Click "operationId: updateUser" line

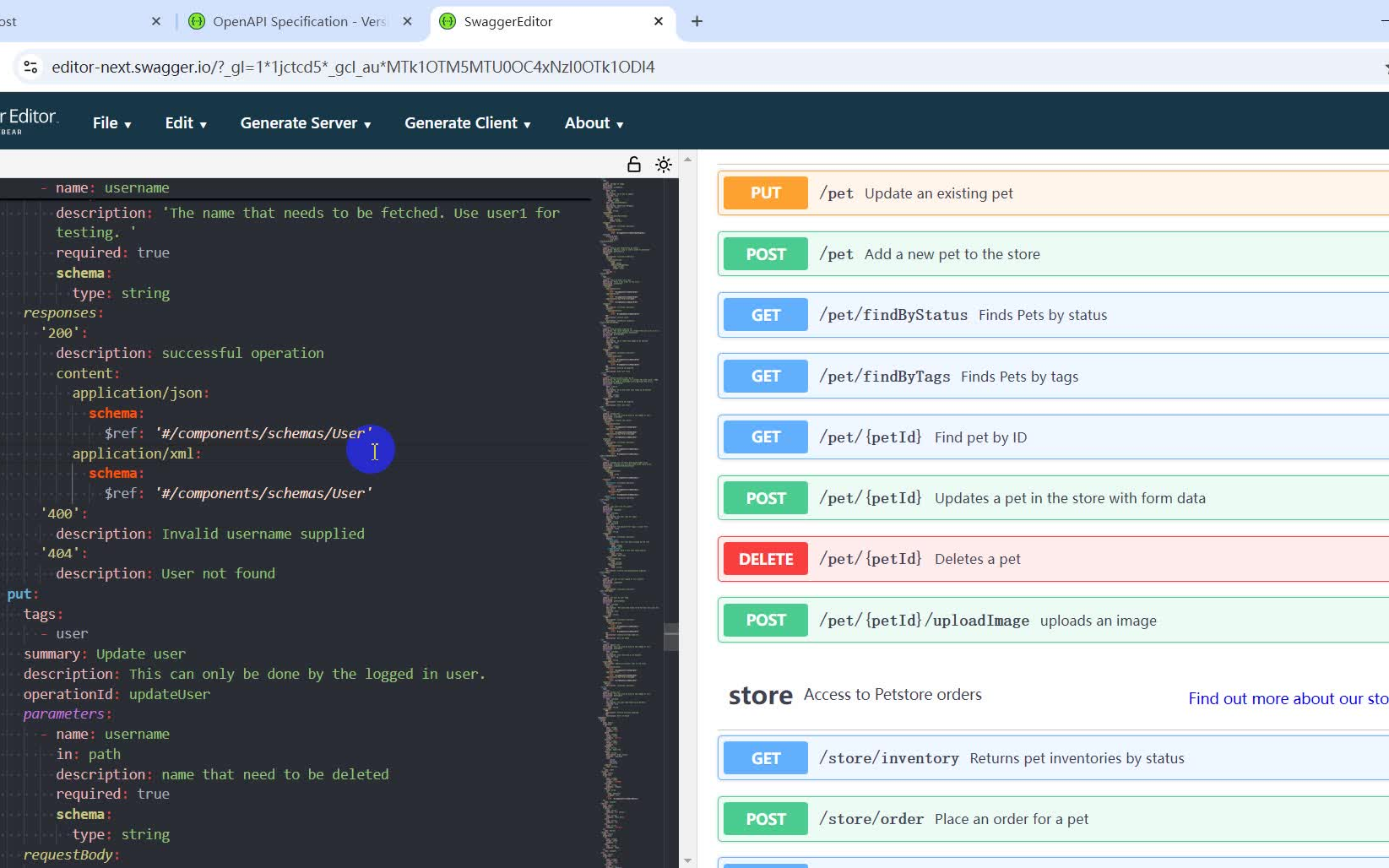(117, 694)
